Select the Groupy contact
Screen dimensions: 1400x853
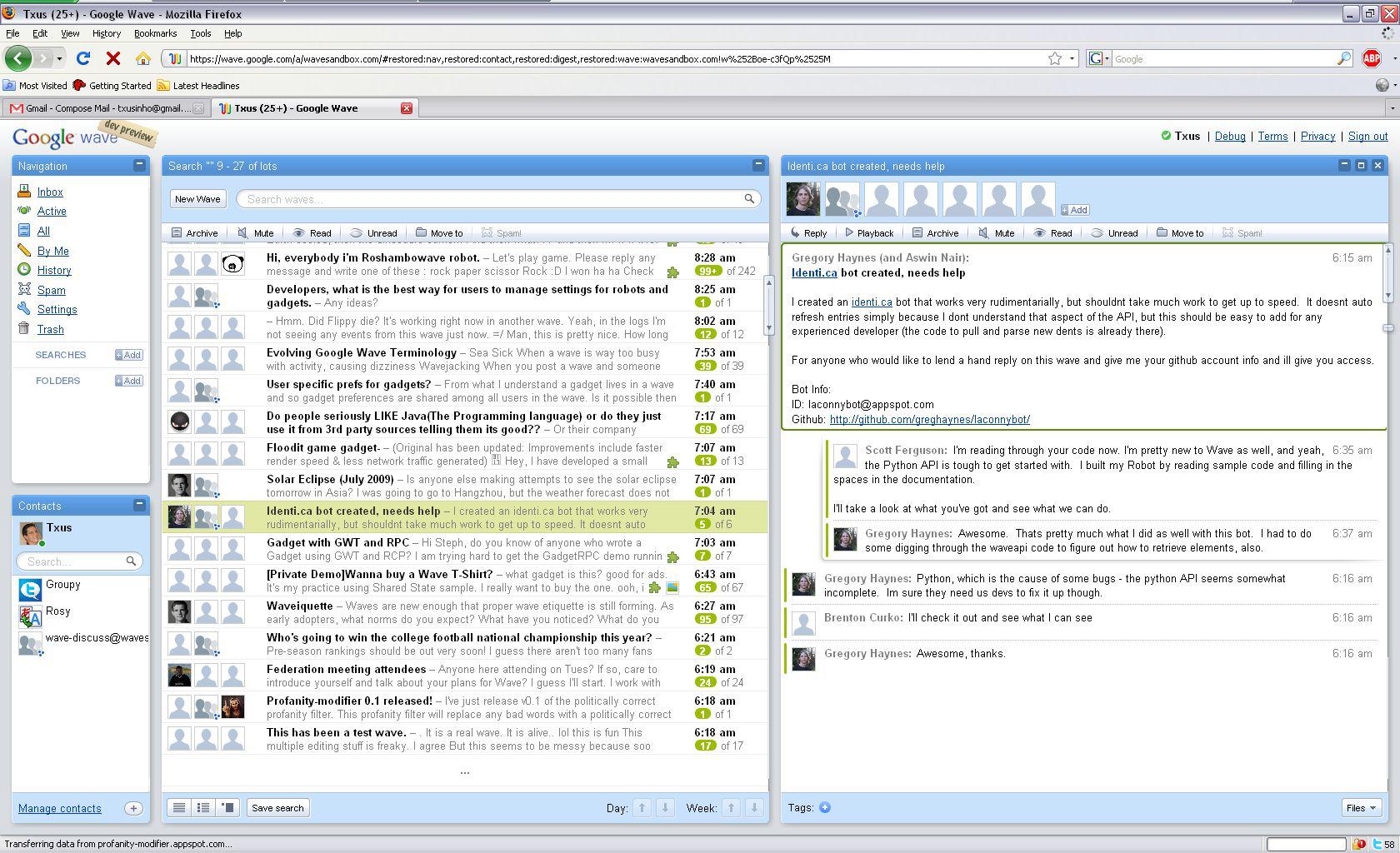point(81,589)
